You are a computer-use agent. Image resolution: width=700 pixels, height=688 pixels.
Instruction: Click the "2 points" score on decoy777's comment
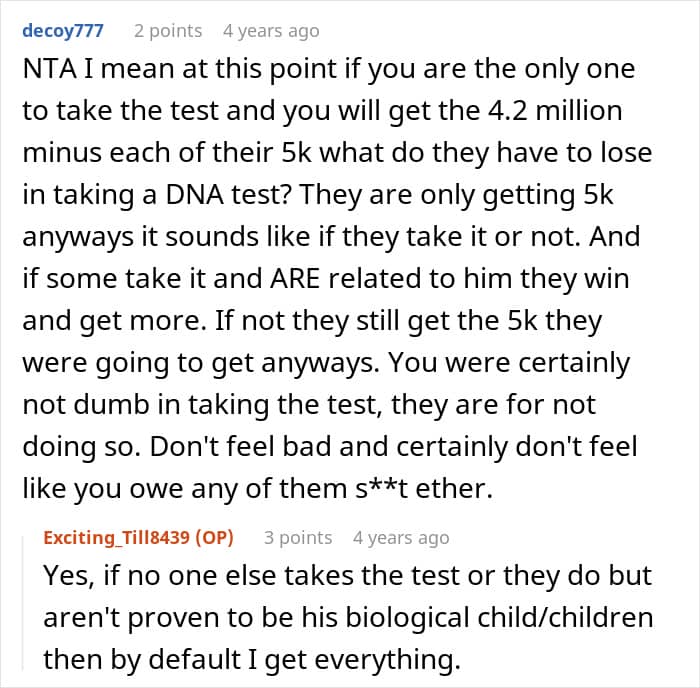[168, 30]
